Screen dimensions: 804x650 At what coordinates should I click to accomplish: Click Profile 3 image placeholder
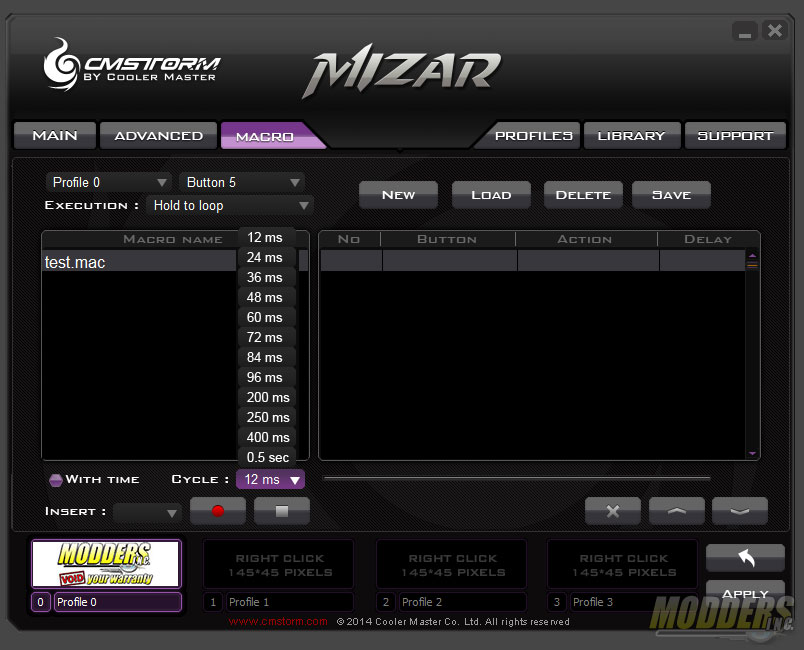622,564
